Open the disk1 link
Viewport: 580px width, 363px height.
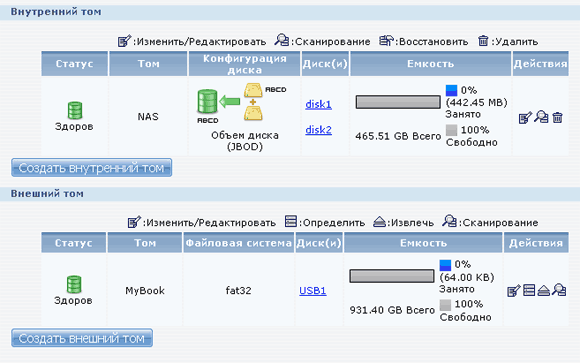[318, 104]
